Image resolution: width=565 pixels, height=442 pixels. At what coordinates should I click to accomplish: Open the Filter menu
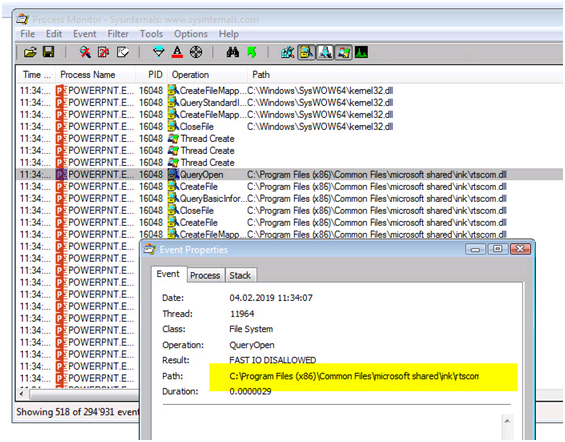coord(118,34)
